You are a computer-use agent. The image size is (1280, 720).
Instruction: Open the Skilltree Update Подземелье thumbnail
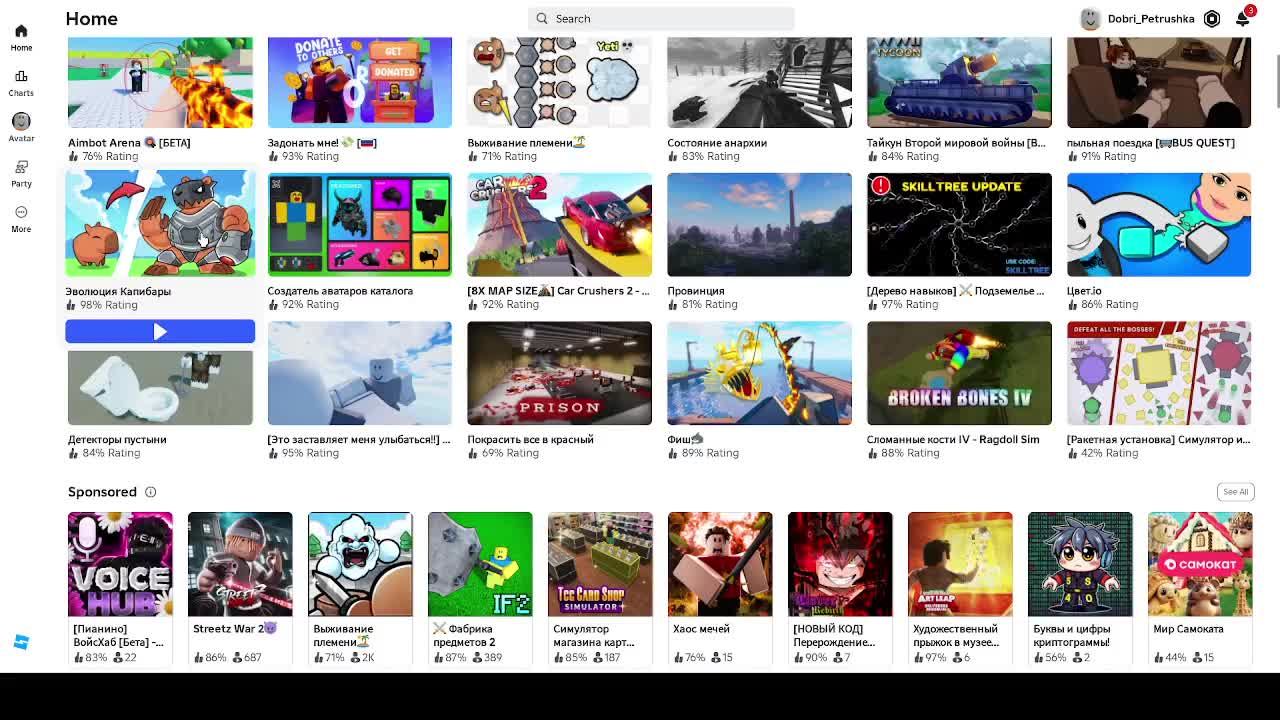pyautogui.click(x=959, y=225)
